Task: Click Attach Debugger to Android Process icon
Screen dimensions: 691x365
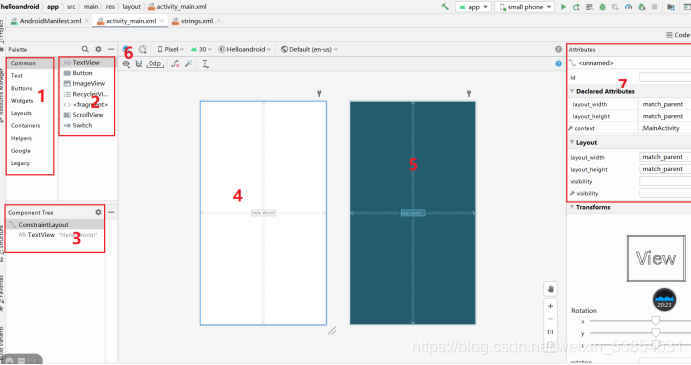Action: tap(642, 7)
